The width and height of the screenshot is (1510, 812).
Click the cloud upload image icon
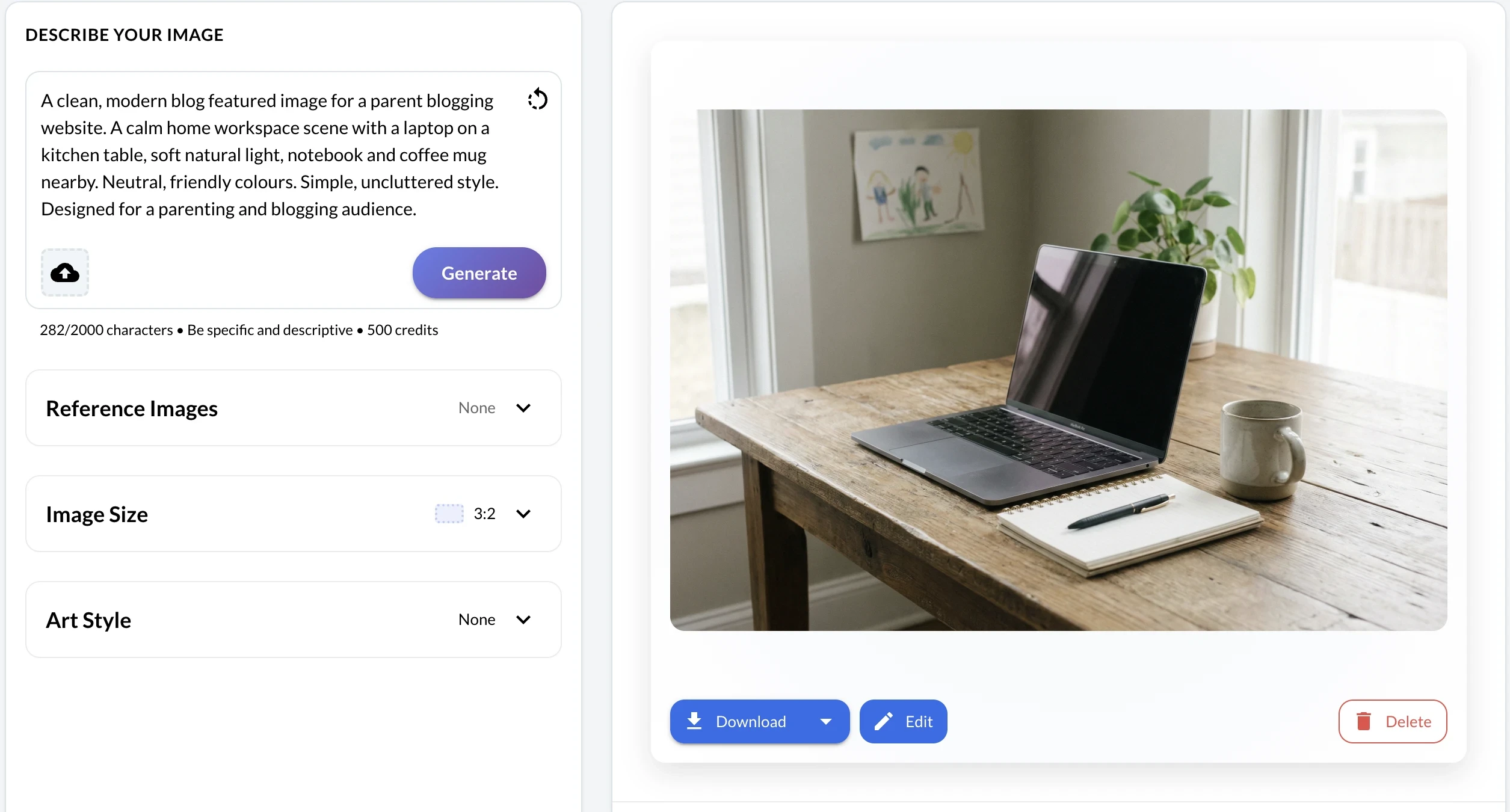tap(65, 272)
